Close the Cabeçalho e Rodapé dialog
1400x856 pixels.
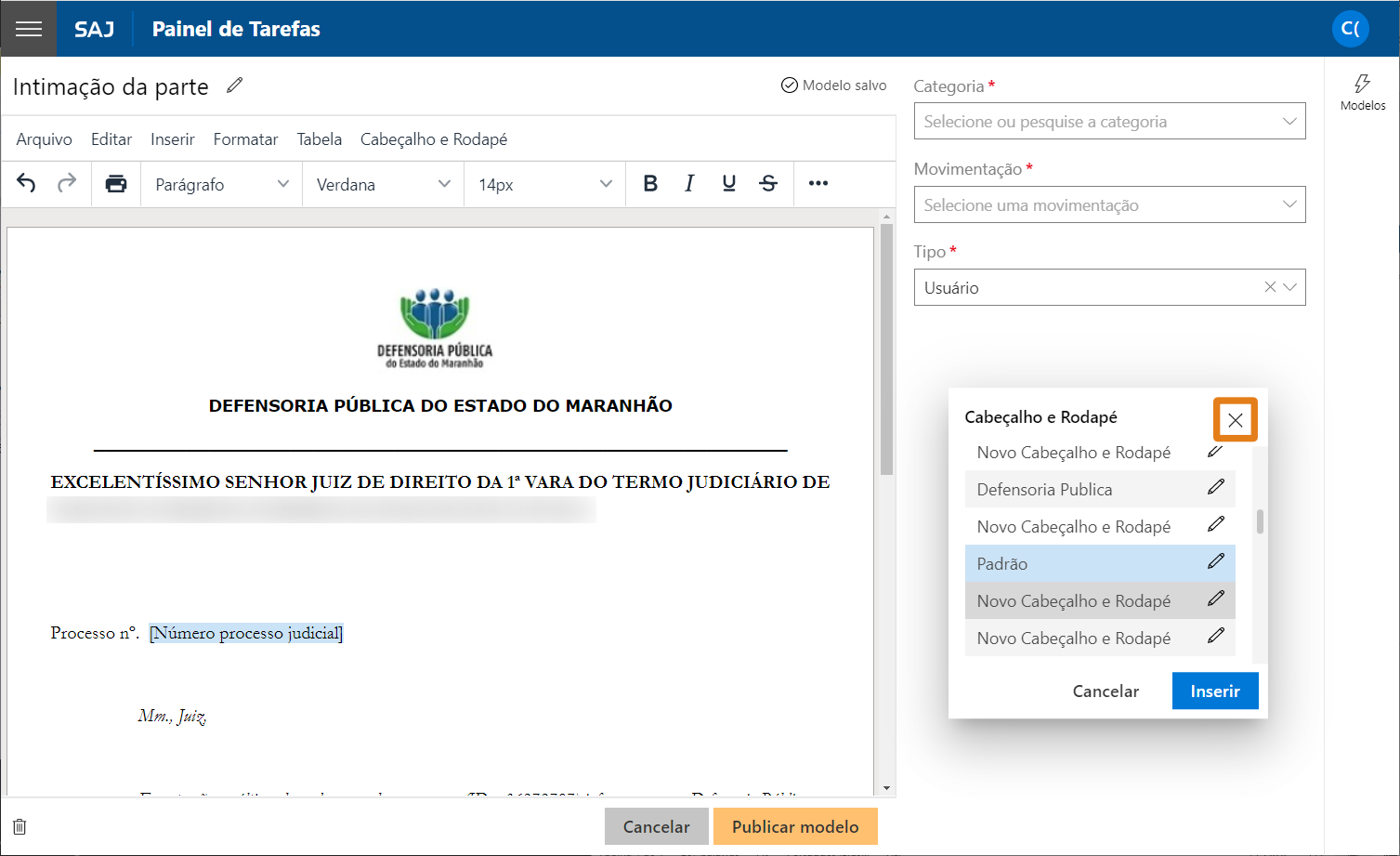click(x=1236, y=420)
